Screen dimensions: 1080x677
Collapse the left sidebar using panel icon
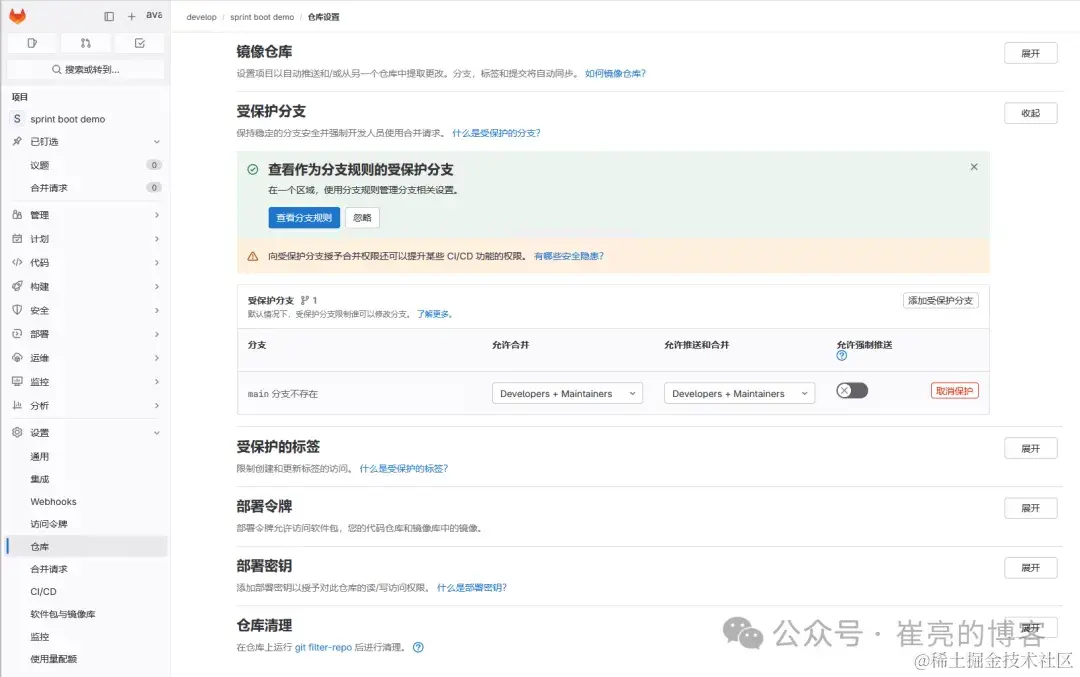point(108,16)
